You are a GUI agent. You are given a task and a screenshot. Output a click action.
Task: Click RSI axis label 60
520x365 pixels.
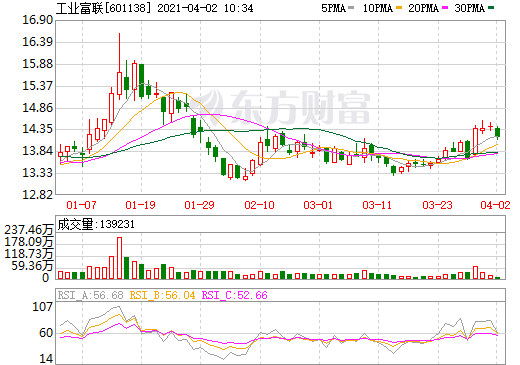tap(46, 333)
